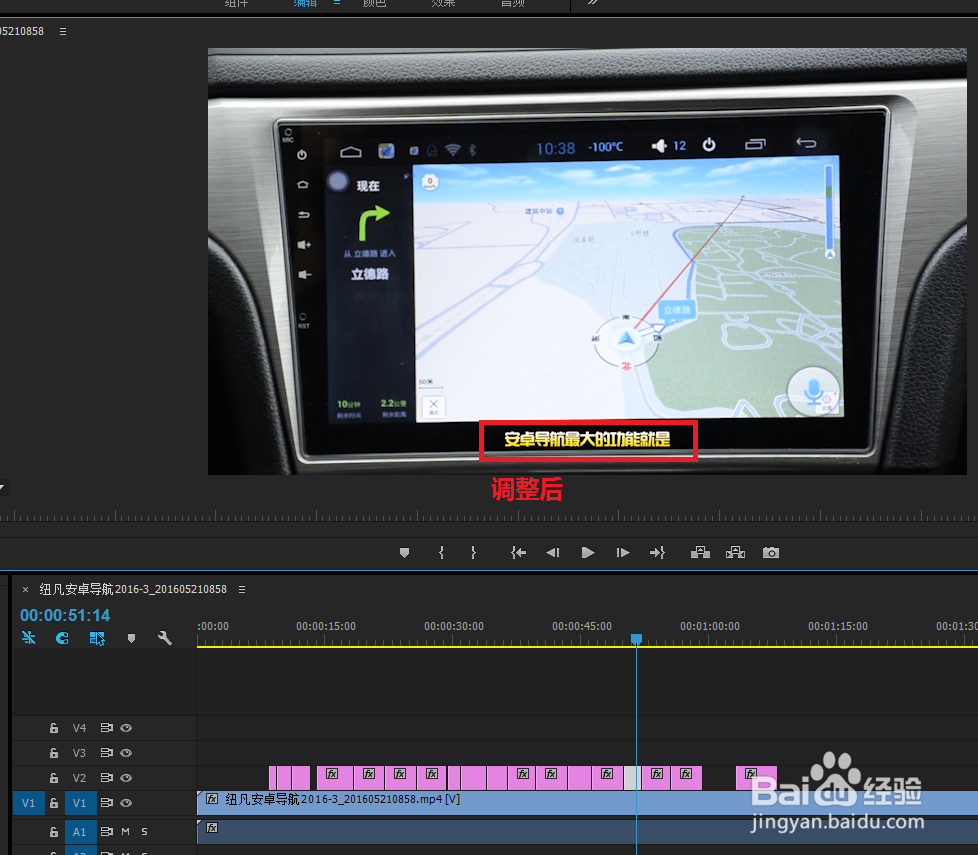The width and height of the screenshot is (978, 855).
Task: Toggle sync lock on V1
Action: click(x=107, y=803)
